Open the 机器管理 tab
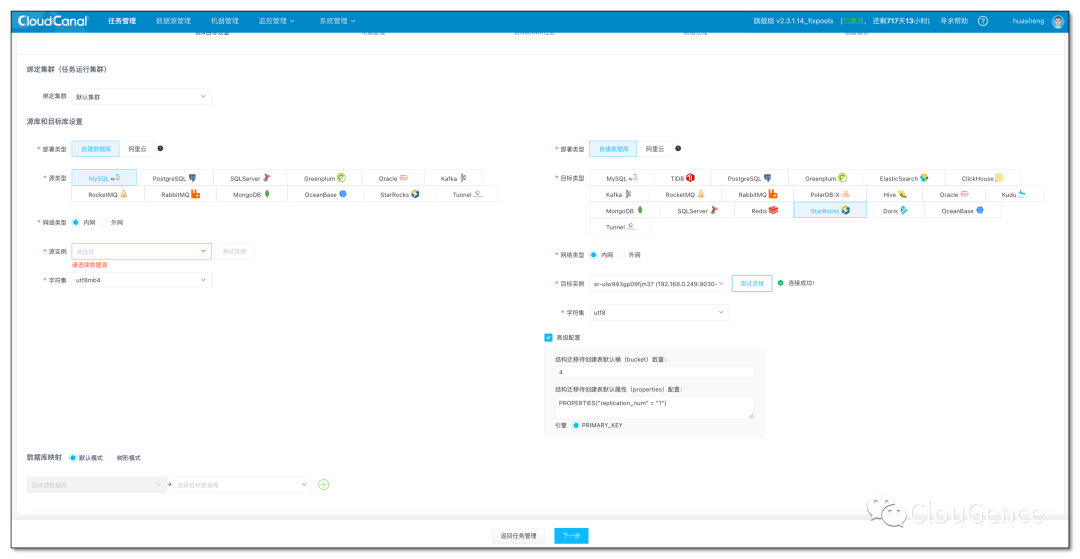1080x559 pixels. point(224,21)
